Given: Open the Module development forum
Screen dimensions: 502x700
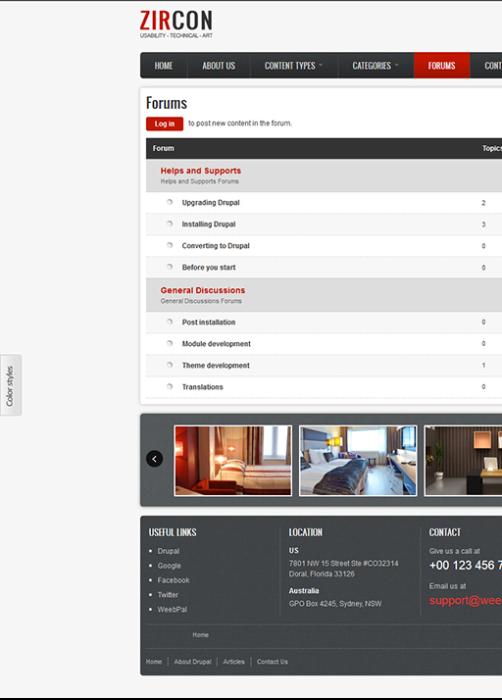Looking at the screenshot, I should (216, 344).
